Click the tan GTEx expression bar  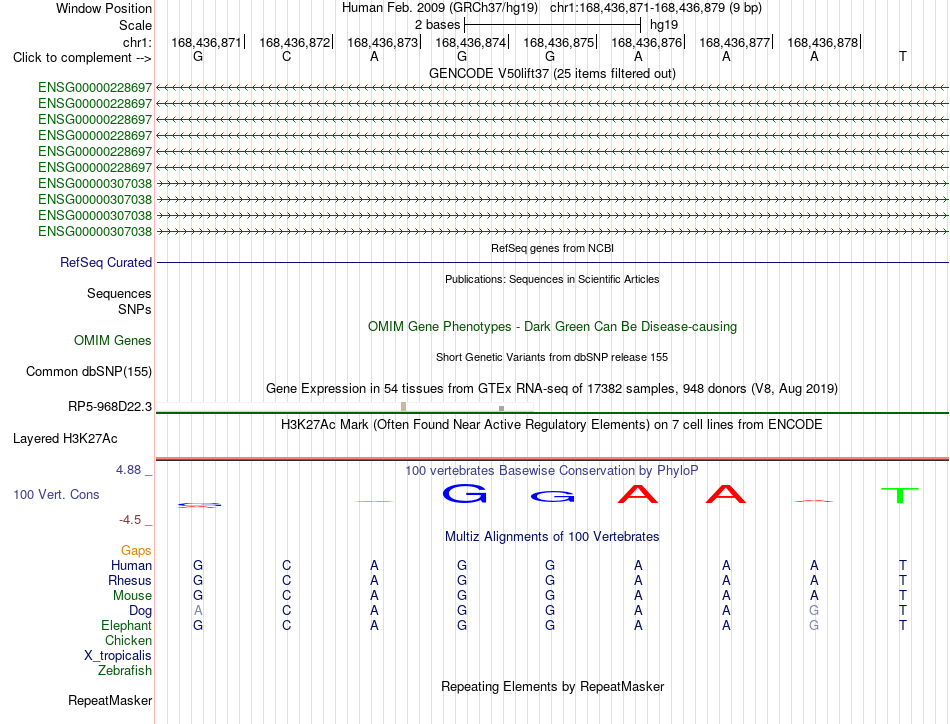coord(404,407)
